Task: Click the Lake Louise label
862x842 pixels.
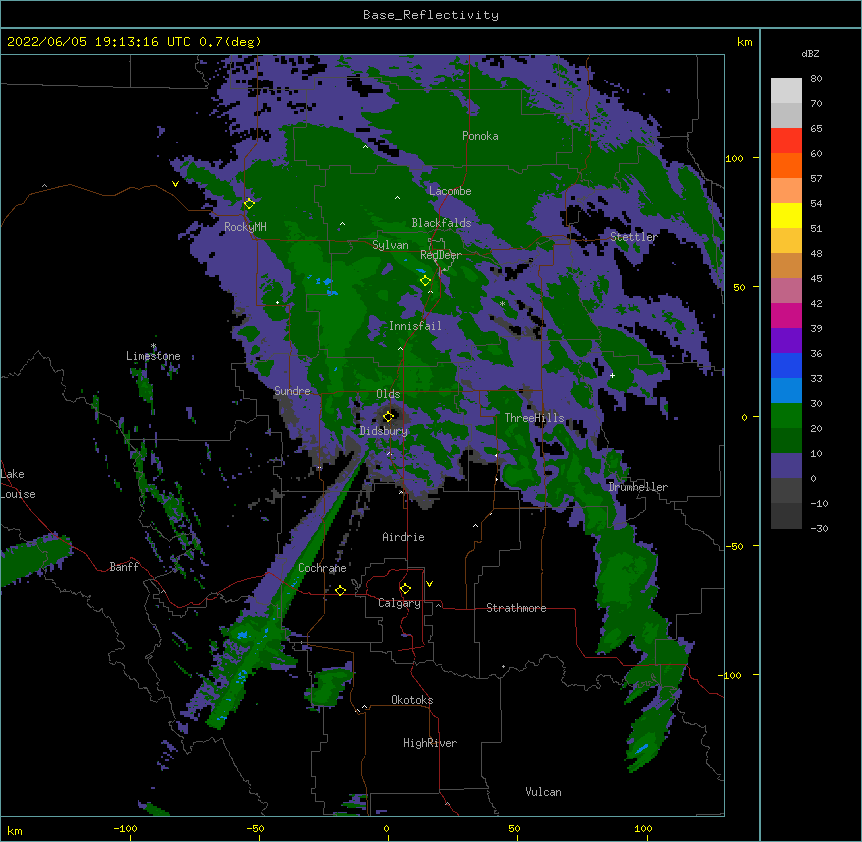Action: tap(18, 484)
